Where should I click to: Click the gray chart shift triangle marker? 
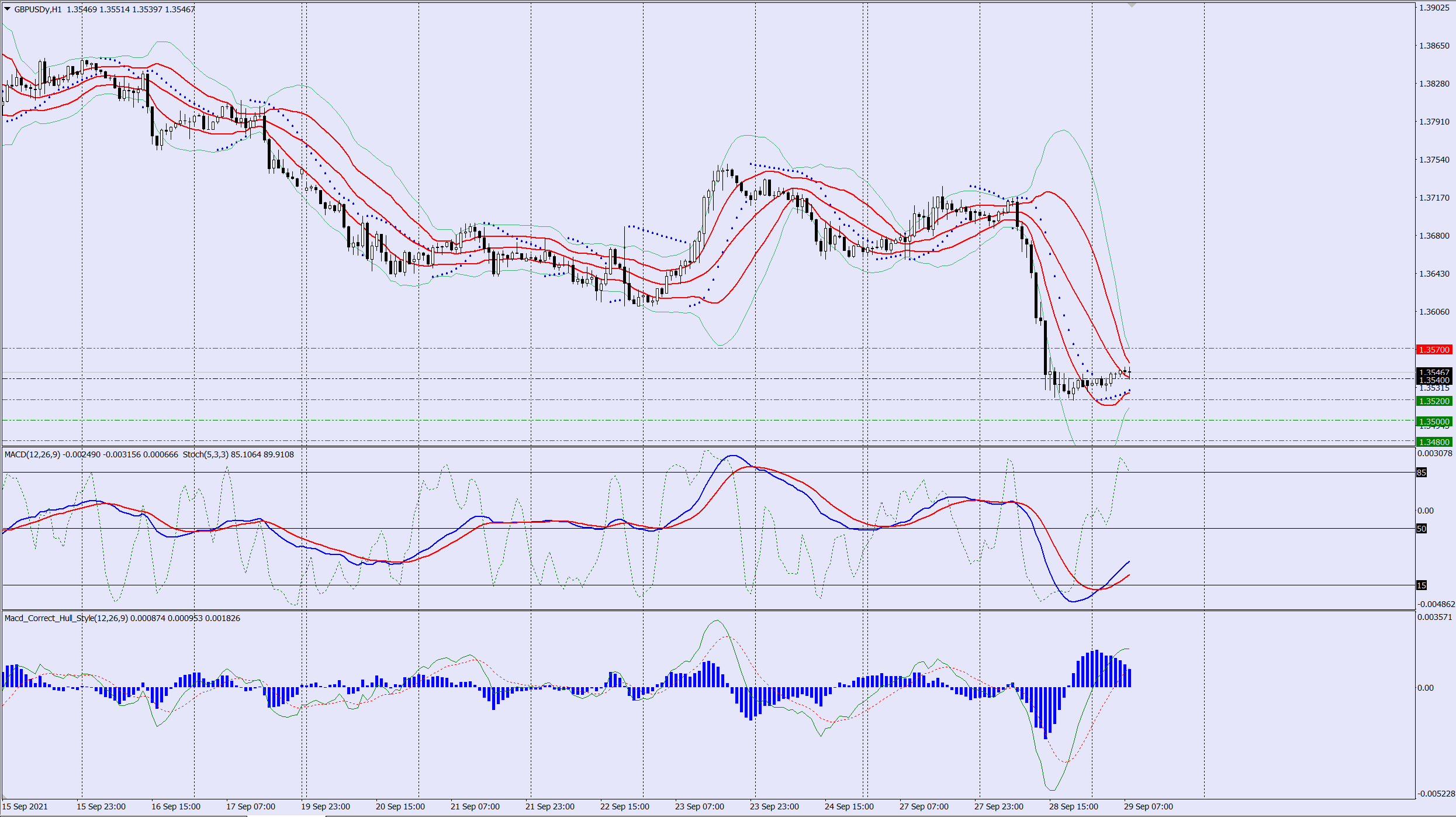1132,5
